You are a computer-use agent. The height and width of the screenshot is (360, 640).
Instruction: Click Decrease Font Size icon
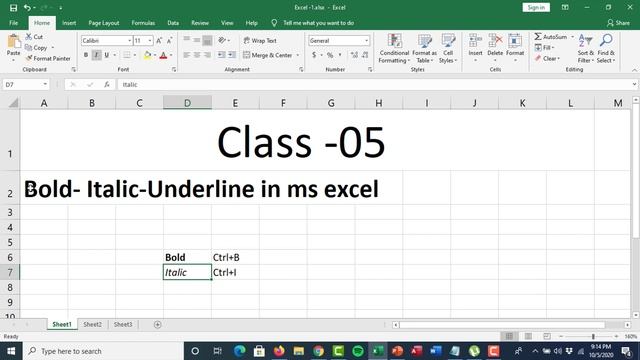(169, 40)
